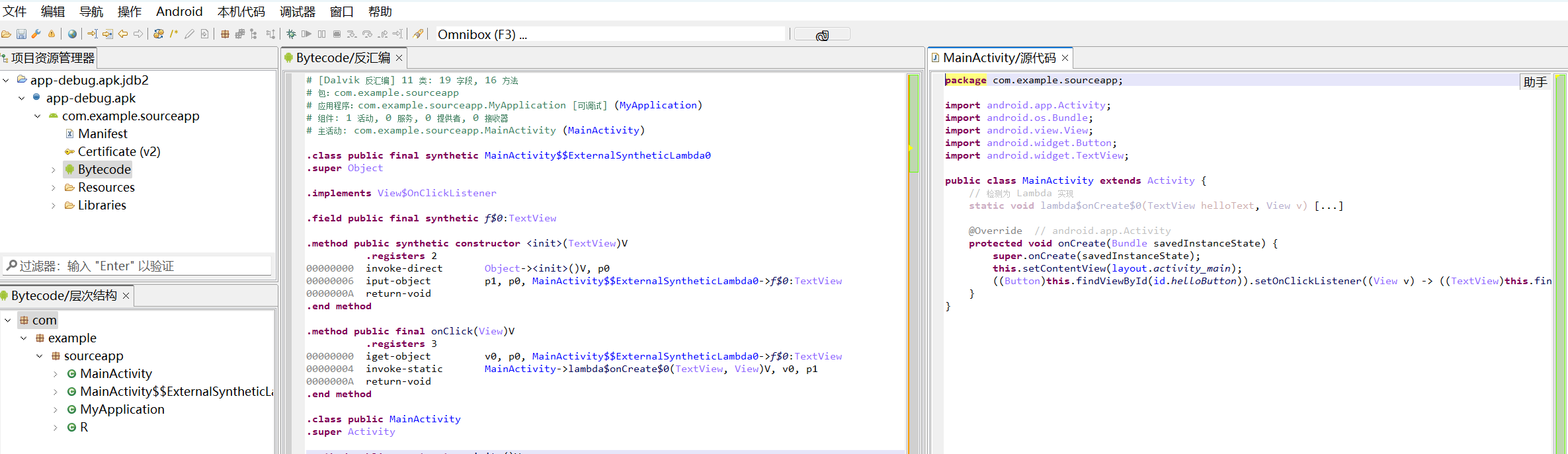Image resolution: width=1568 pixels, height=454 pixels.
Task: Open the 编辑 menu
Action: point(53,12)
